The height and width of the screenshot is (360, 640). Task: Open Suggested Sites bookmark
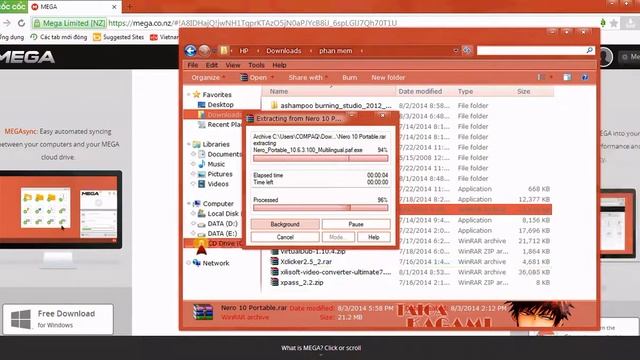[x=118, y=37]
